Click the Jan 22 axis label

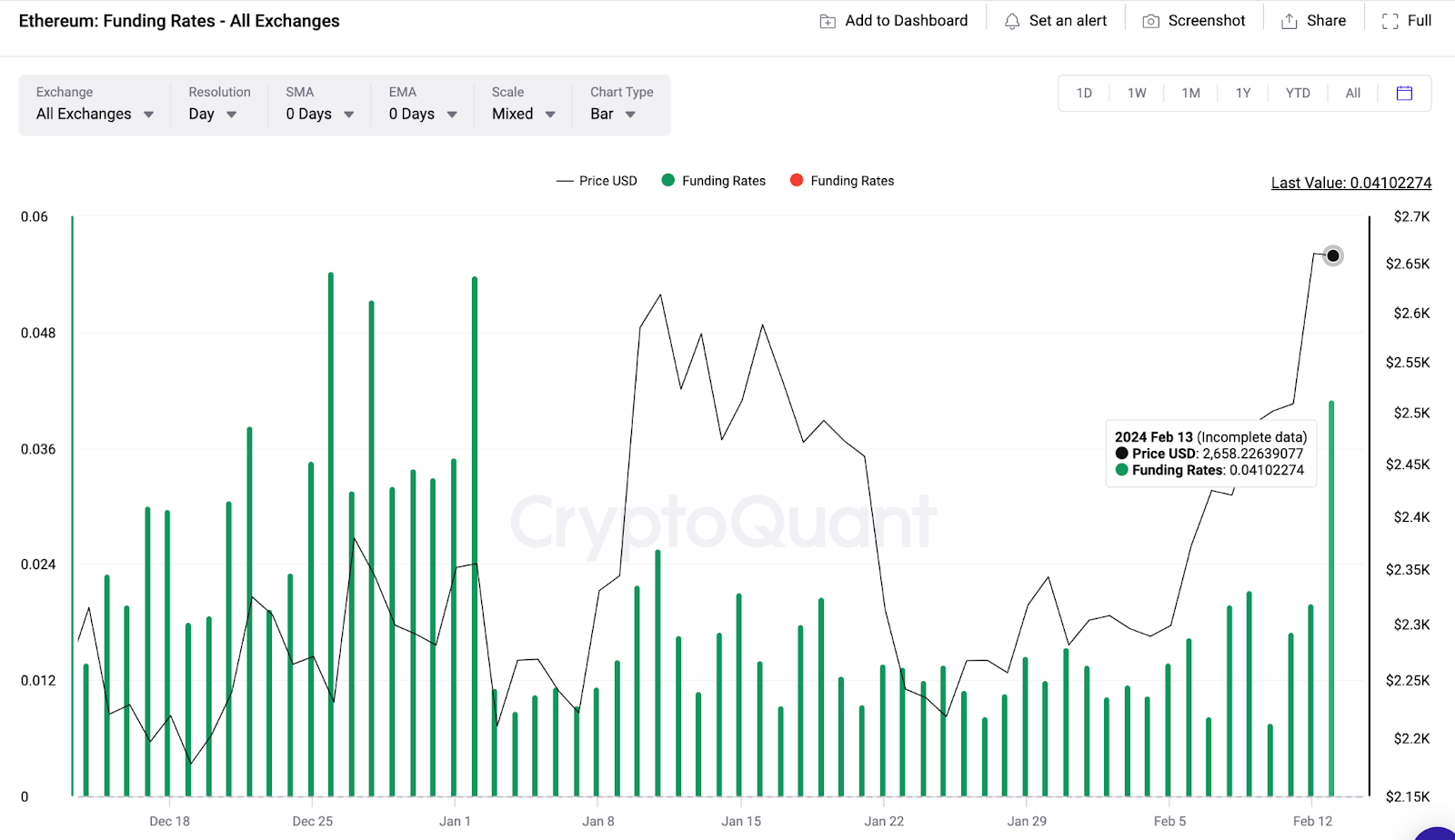[884, 821]
